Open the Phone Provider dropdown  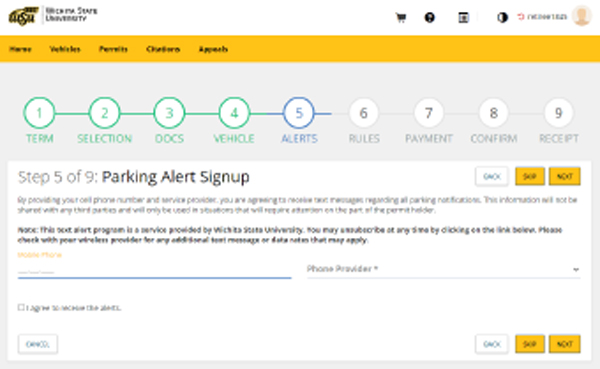coord(443,269)
